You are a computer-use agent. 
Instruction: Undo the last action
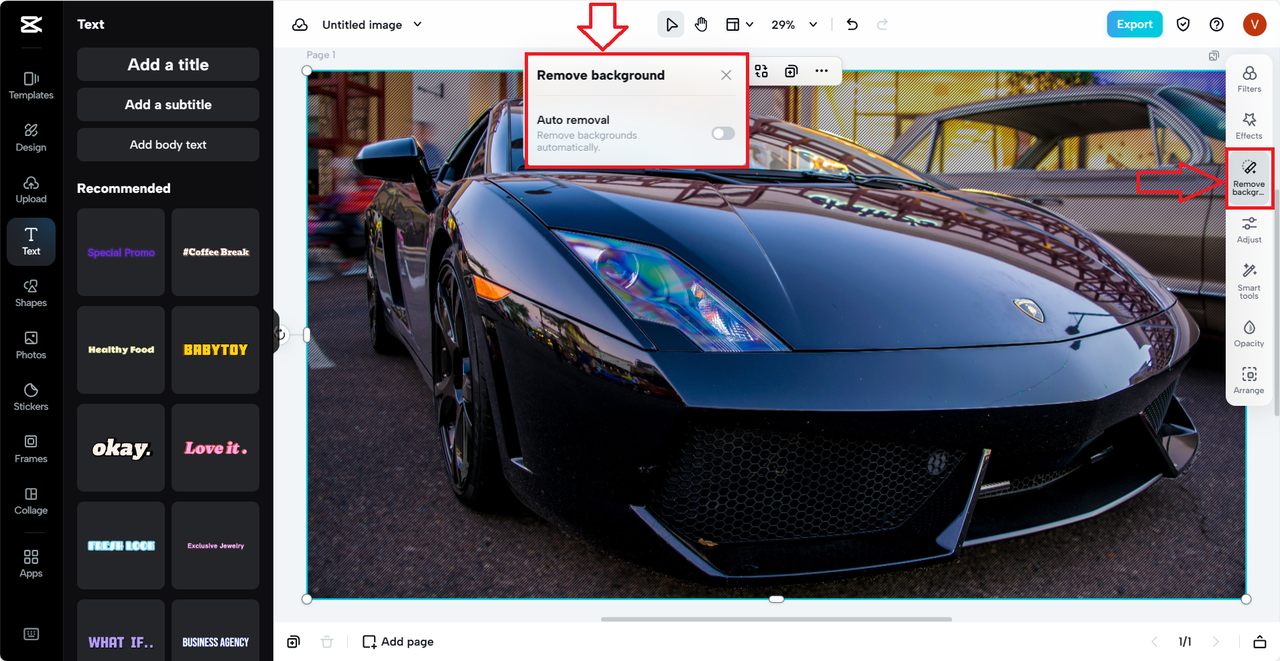(x=852, y=24)
